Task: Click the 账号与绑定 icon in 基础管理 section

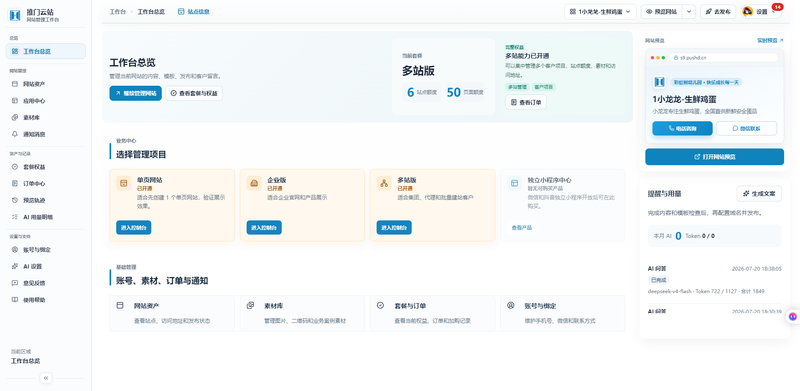Action: (510, 305)
